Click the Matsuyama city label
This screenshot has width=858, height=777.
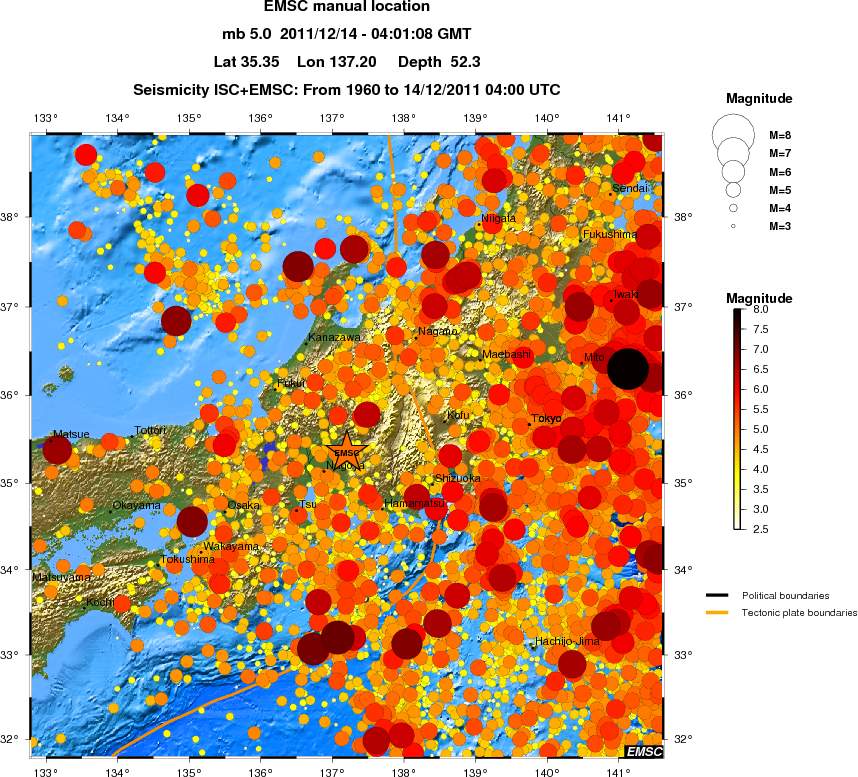coord(61,577)
